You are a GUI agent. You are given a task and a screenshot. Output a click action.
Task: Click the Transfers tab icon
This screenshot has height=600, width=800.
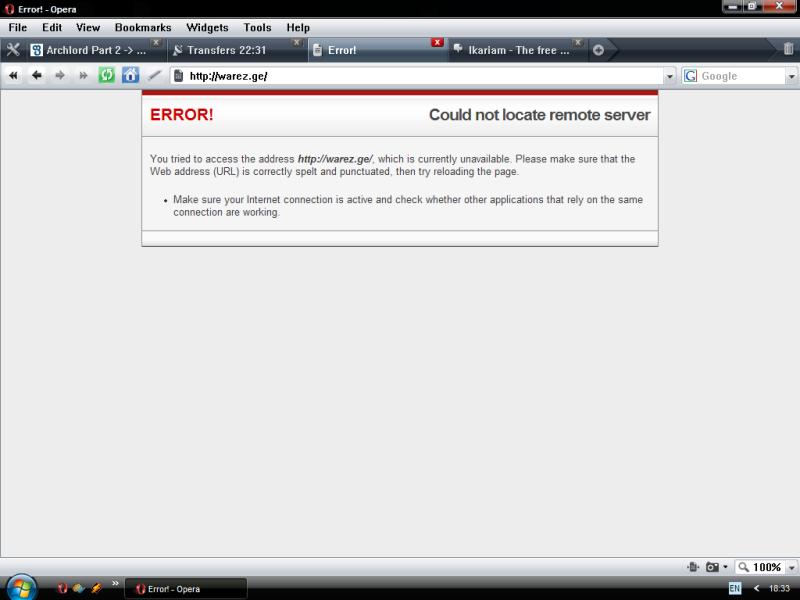[x=177, y=50]
